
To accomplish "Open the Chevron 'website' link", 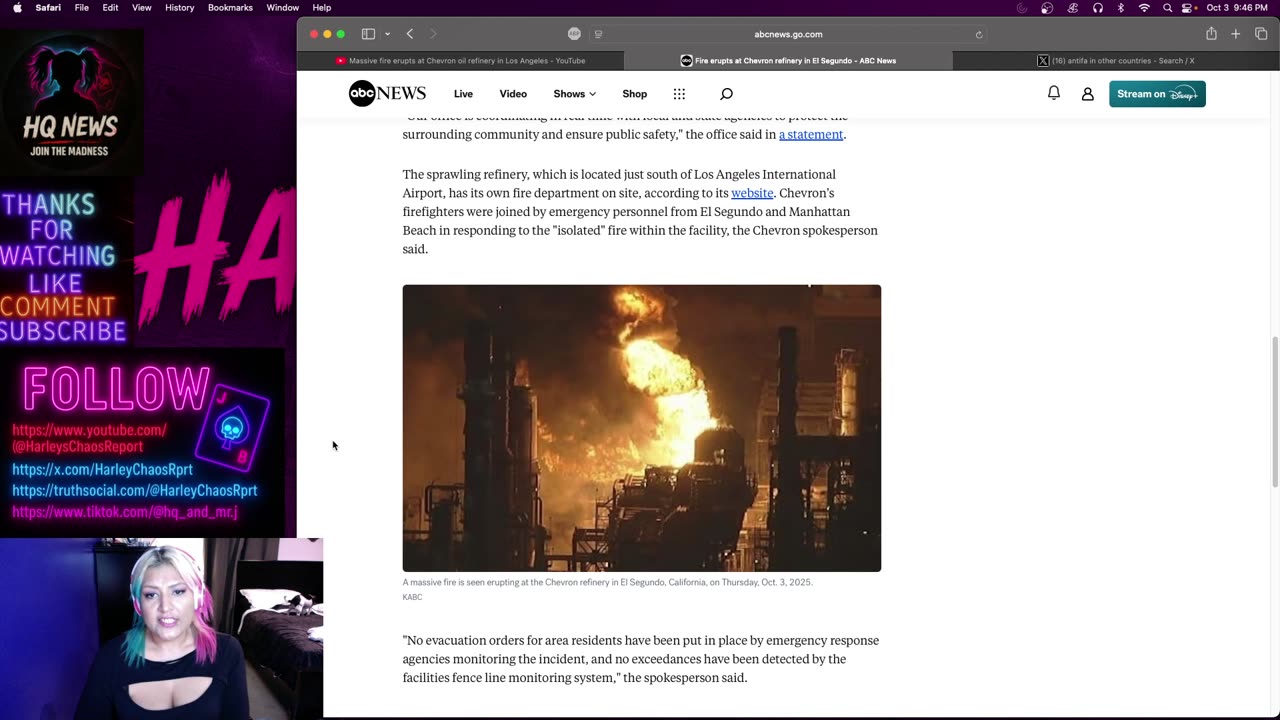I will [x=752, y=193].
